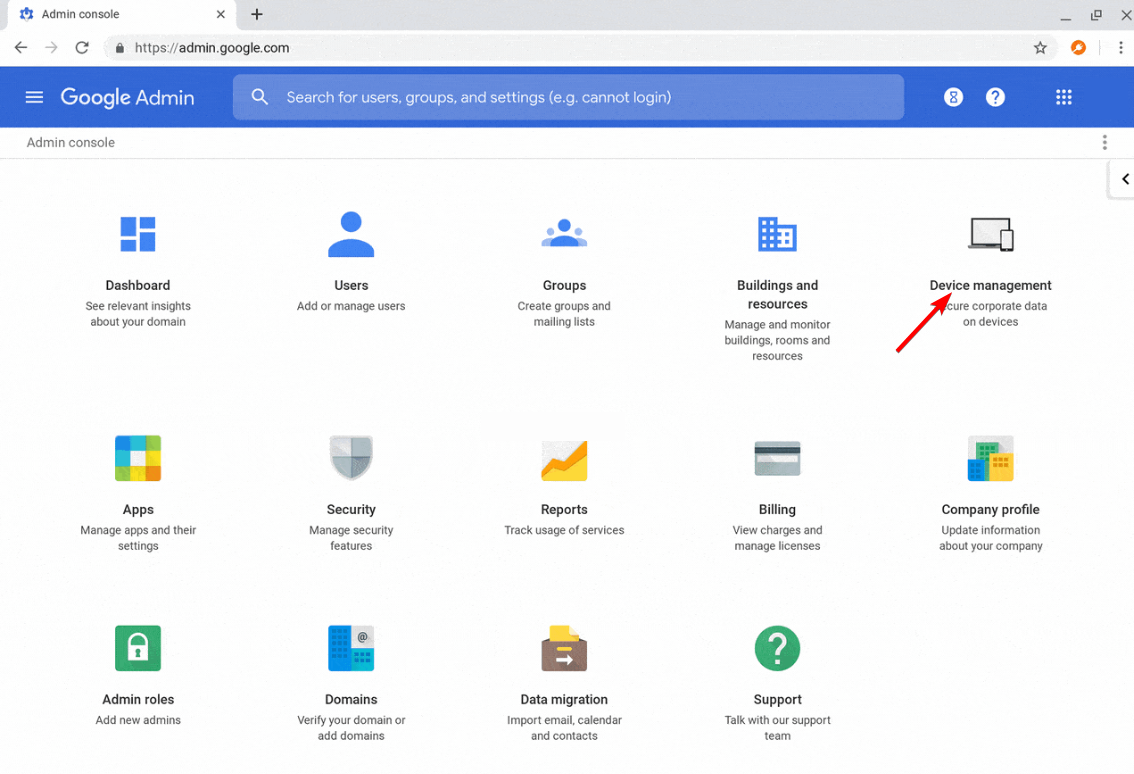Click the Groups title link
Viewport: 1134px width, 774px height.
[x=564, y=285]
